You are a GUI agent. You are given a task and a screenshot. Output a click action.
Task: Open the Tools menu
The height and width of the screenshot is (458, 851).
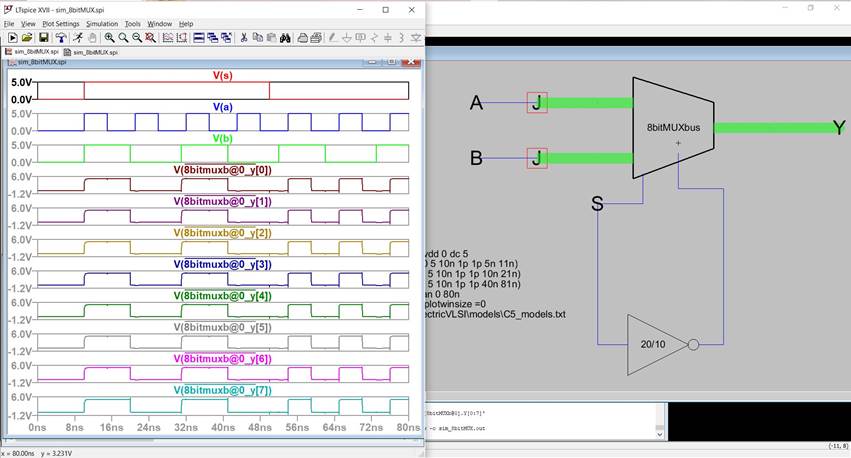[x=132, y=23]
